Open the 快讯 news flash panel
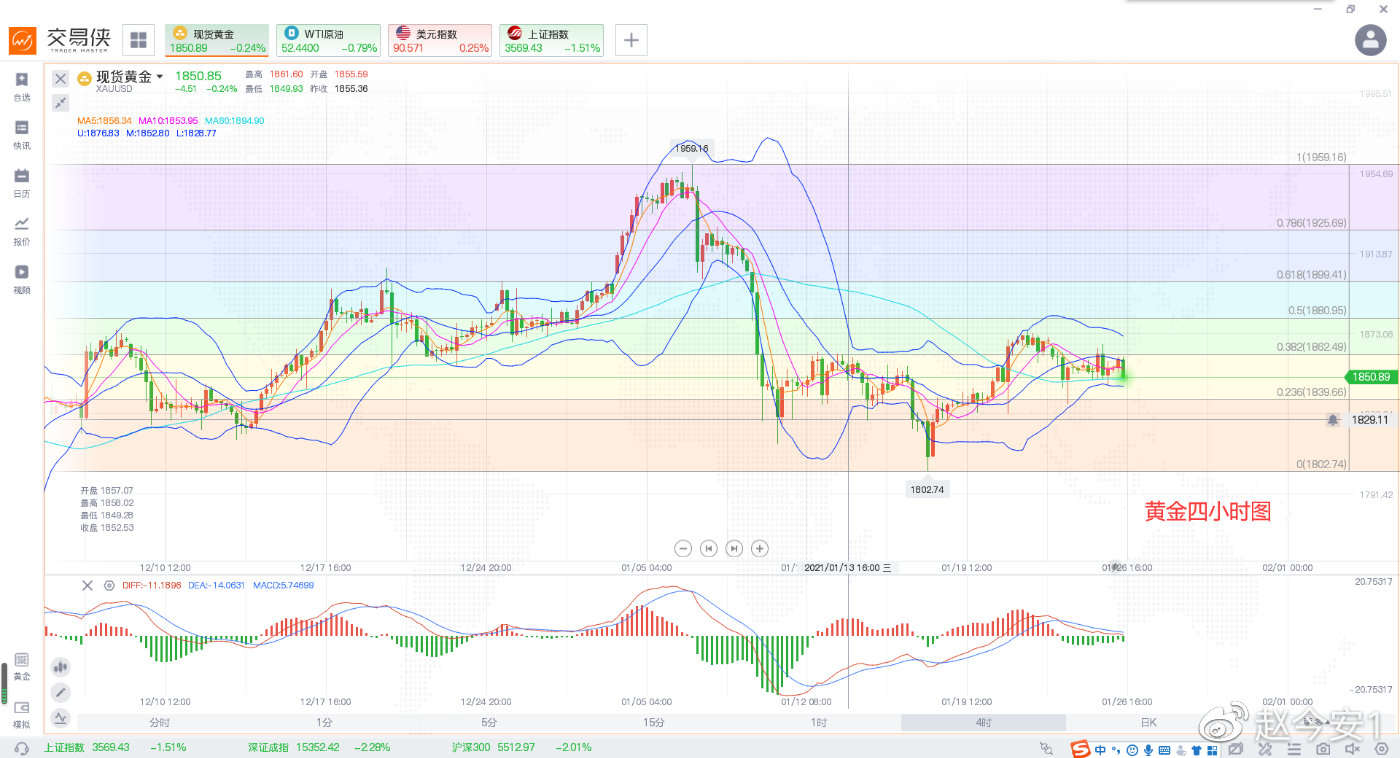1400x758 pixels. coord(22,135)
